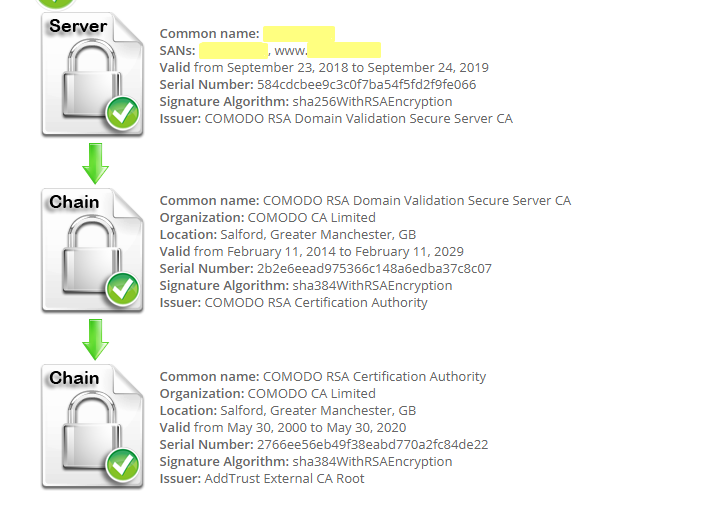Click the serial number 2766ee56eb49f38eabd770a2fc84de22
The image size is (711, 506).
tap(373, 444)
